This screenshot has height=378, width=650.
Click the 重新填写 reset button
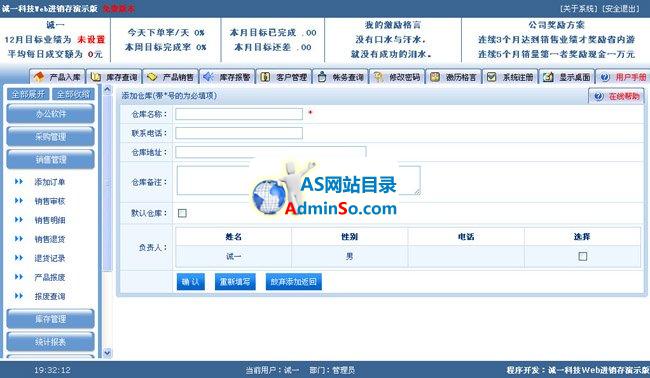click(235, 282)
